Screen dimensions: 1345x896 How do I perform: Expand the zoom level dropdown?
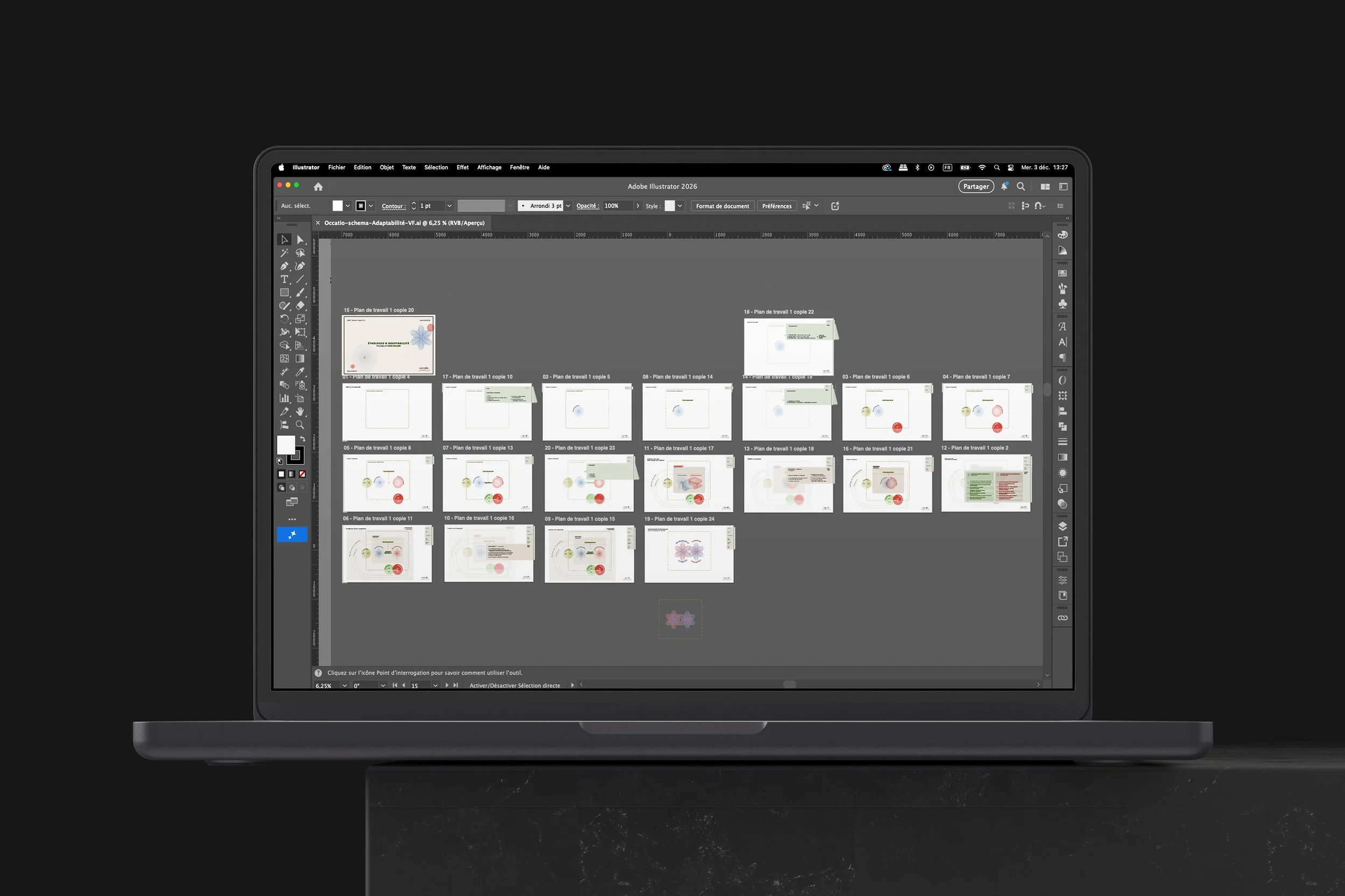point(345,685)
